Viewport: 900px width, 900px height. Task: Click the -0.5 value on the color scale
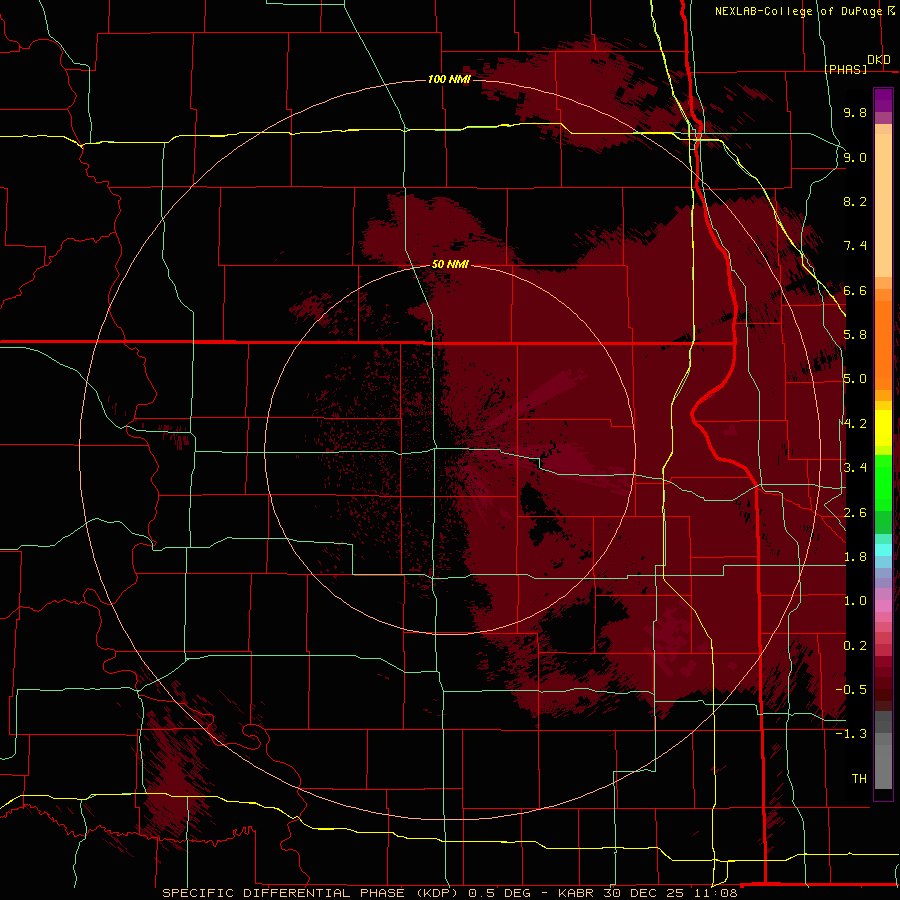coord(851,690)
